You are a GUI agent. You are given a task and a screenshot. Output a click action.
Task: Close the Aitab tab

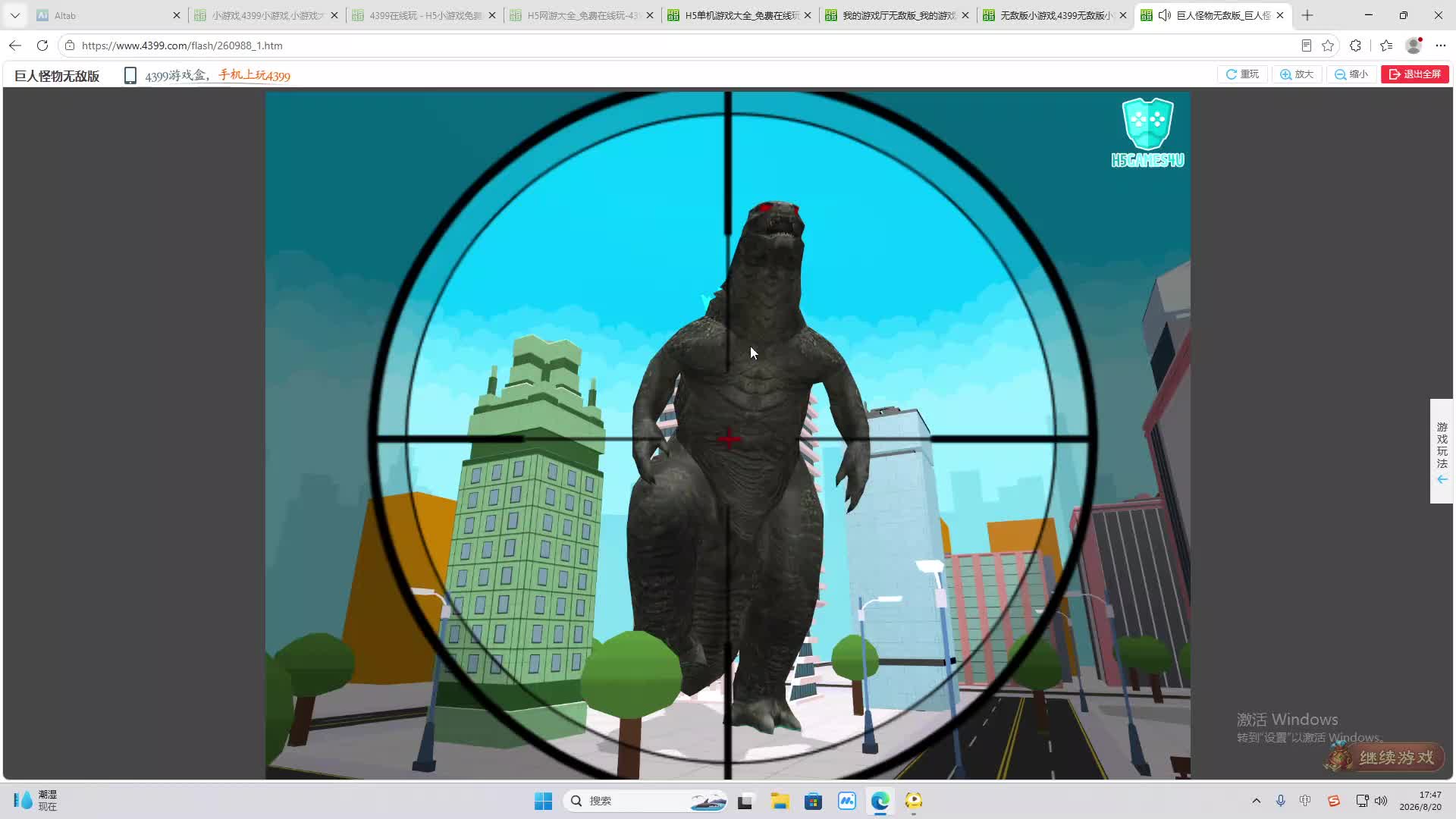coord(177,15)
